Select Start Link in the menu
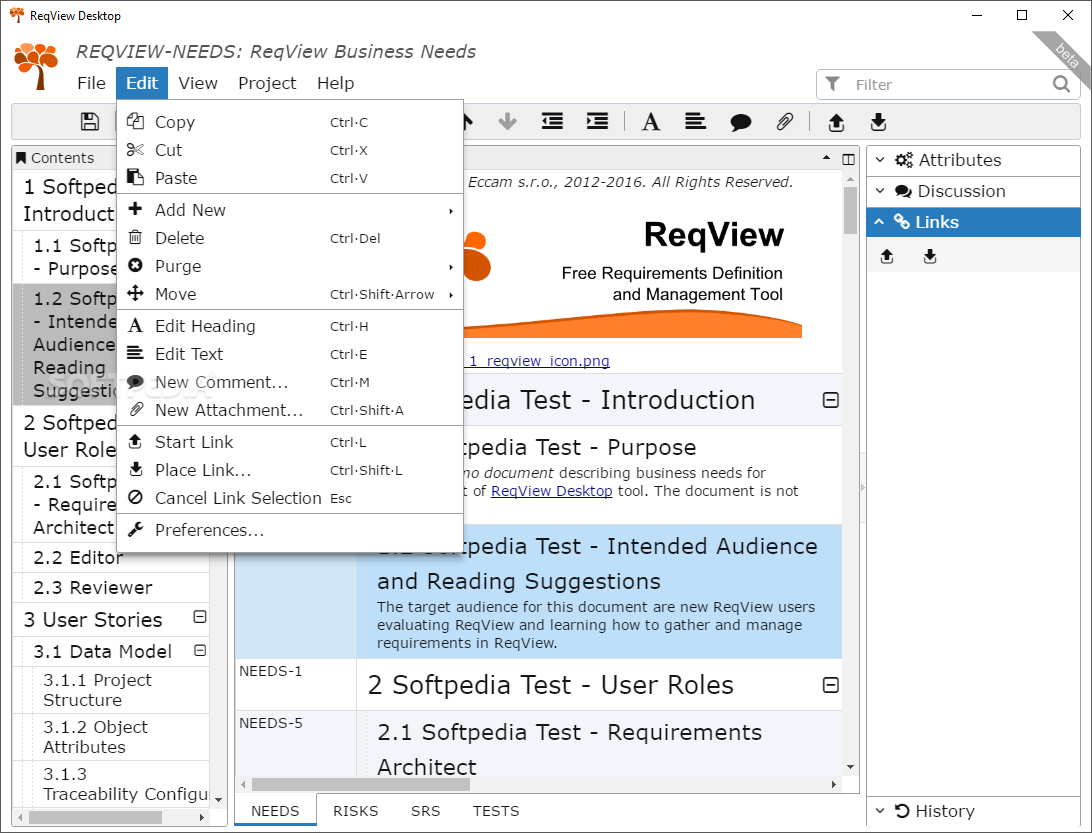Screen dimensions: 1092x833 tap(290, 442)
